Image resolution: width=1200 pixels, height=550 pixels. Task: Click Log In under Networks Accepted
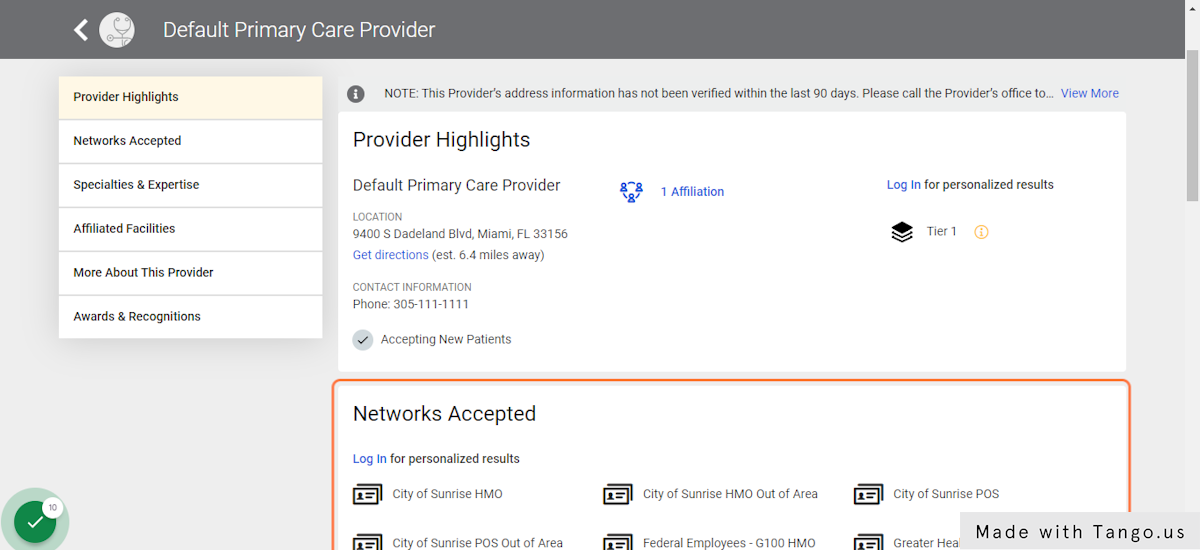[x=370, y=459]
